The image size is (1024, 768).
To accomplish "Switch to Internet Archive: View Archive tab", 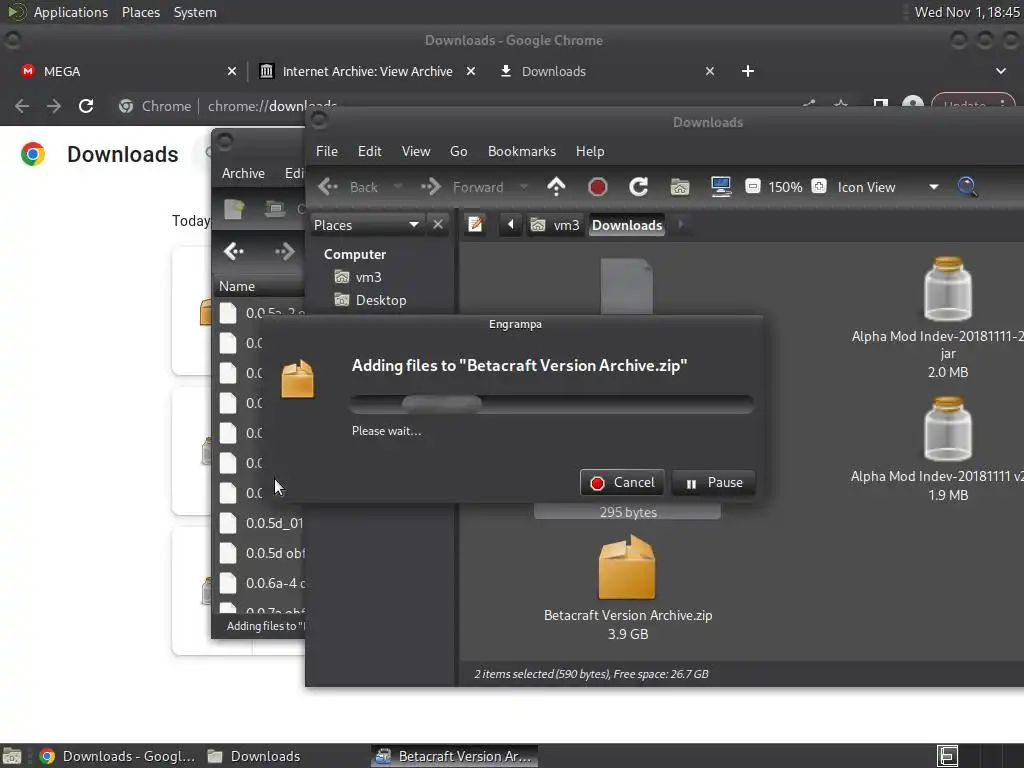I will pyautogui.click(x=356, y=71).
